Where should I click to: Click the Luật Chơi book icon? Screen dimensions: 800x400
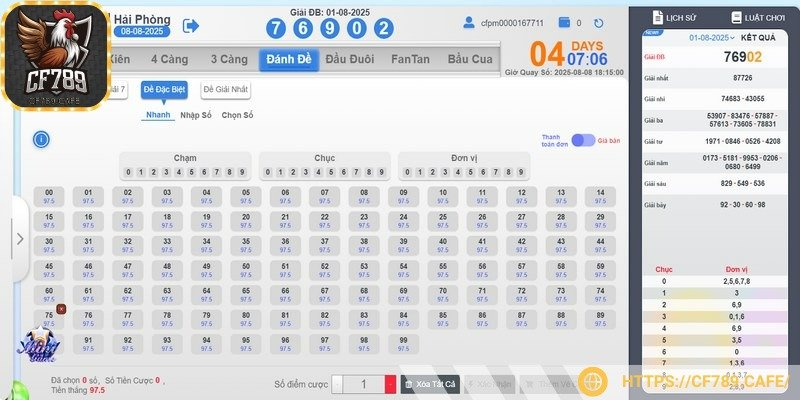coord(736,17)
